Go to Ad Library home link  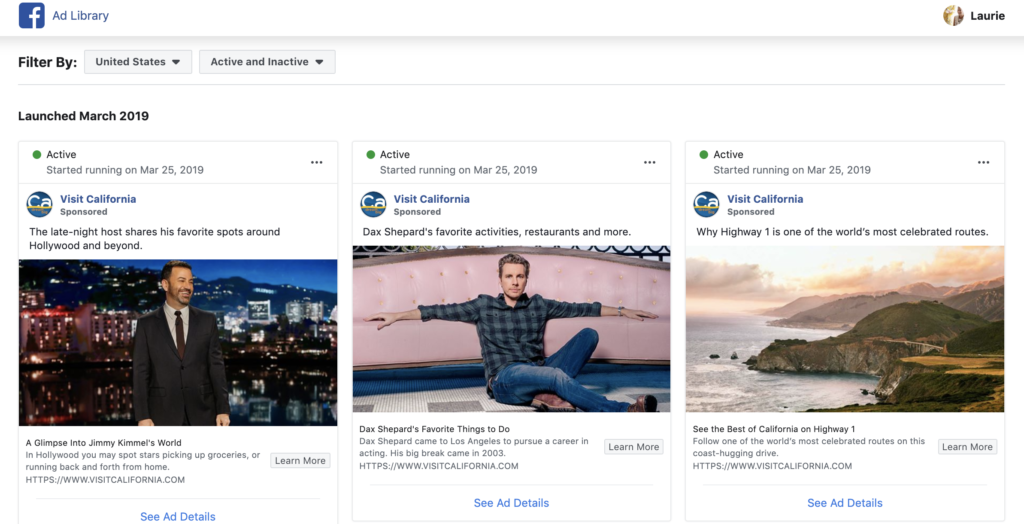[x=80, y=16]
